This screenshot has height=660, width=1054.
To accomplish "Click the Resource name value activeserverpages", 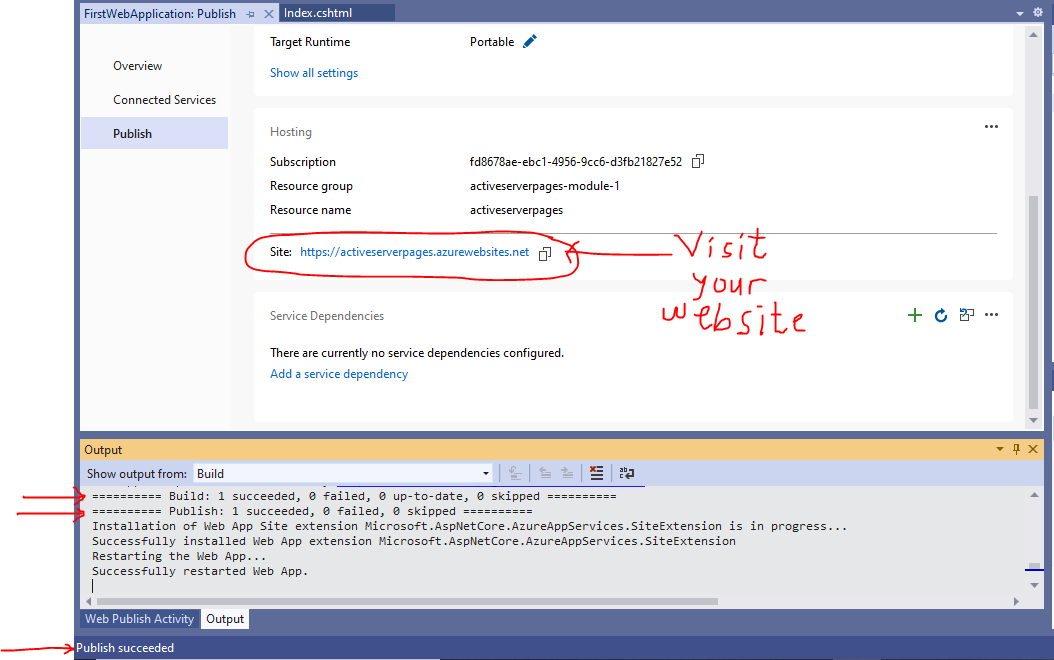I will (516, 210).
